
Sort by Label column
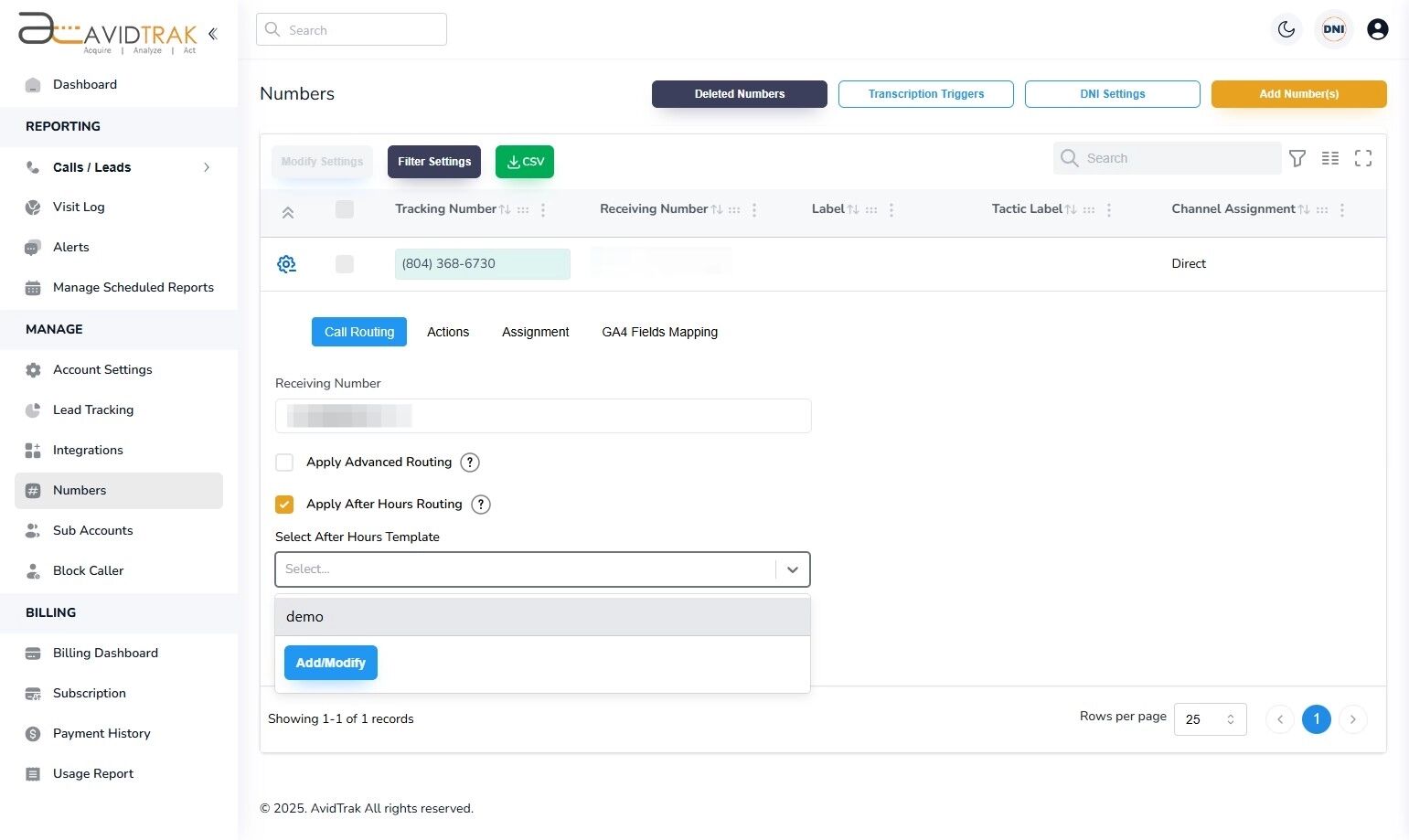[x=853, y=209]
